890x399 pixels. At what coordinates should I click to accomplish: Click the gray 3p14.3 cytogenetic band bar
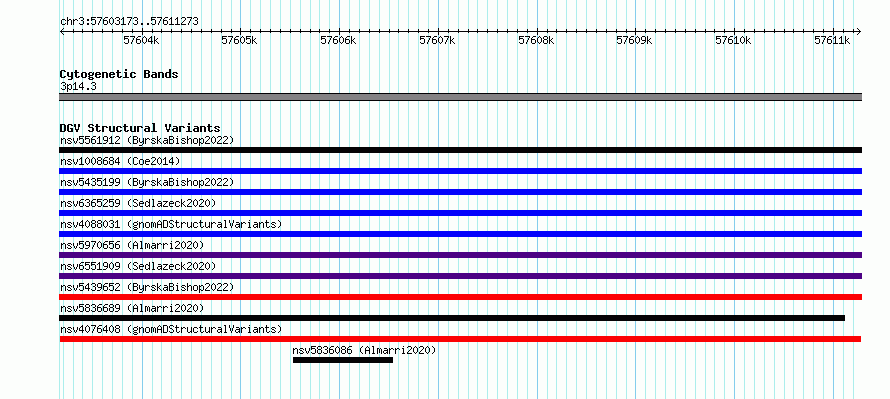pyautogui.click(x=460, y=97)
